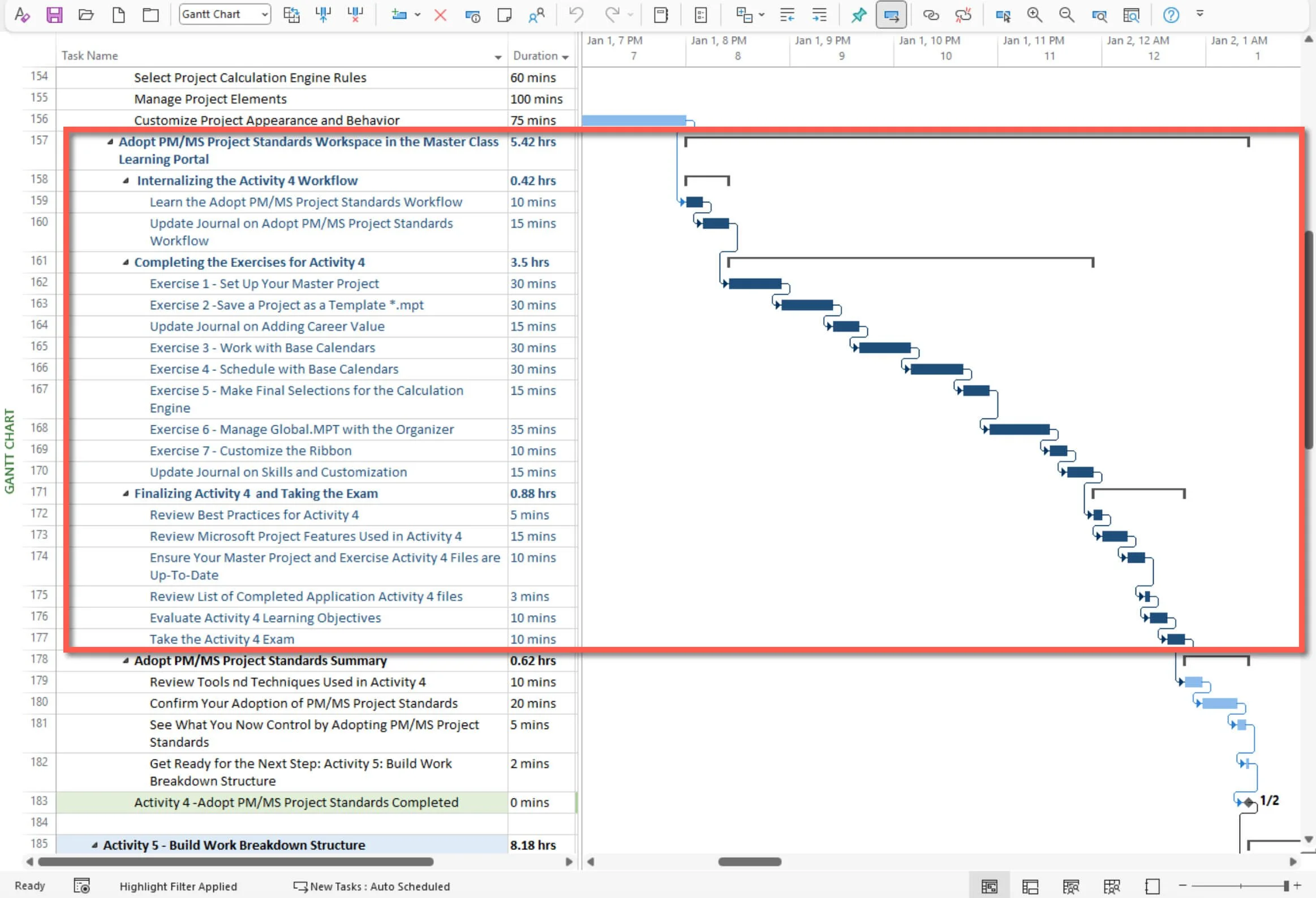Click New Tasks : Auto Scheduled status button
This screenshot has width=1316, height=898.
click(x=371, y=887)
